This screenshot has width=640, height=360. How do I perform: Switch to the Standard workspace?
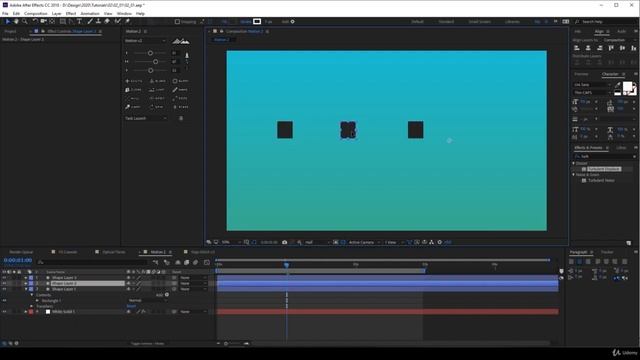446,22
